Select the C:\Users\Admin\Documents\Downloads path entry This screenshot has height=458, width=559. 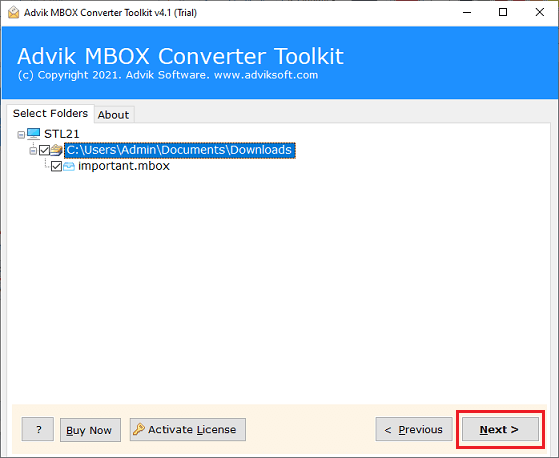pos(180,150)
